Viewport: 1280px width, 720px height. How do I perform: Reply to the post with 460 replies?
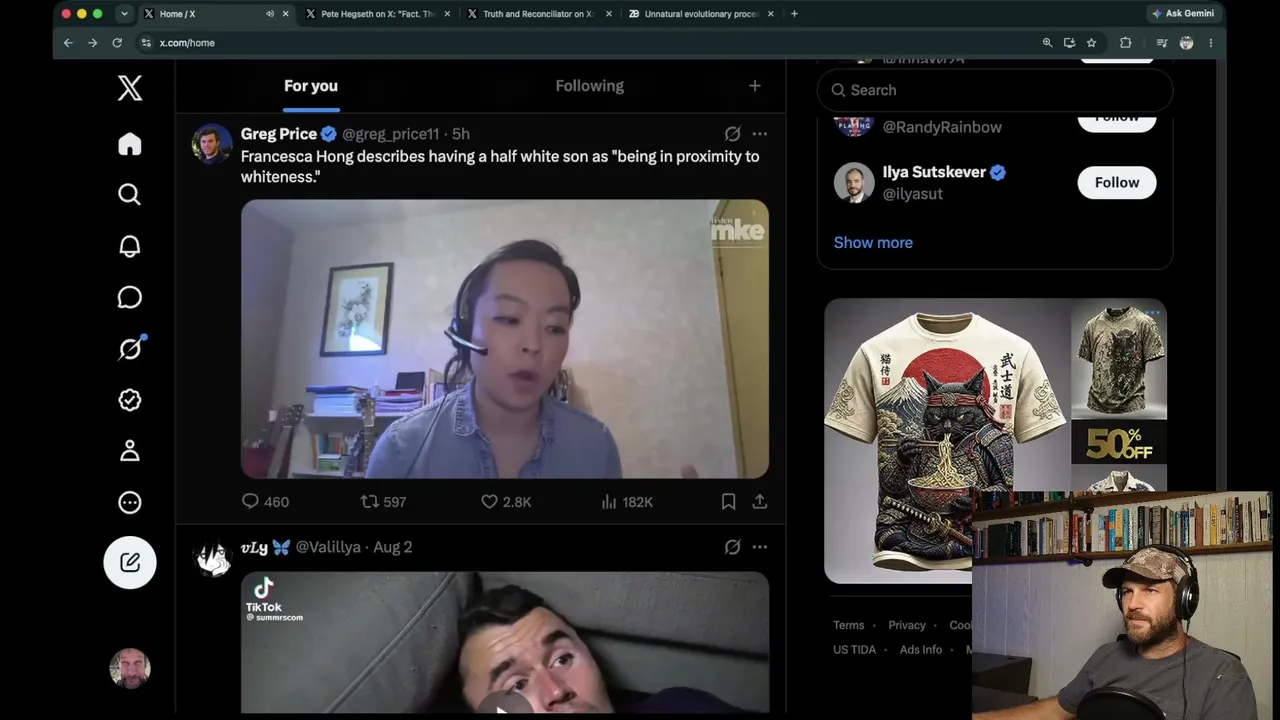[x=265, y=502]
